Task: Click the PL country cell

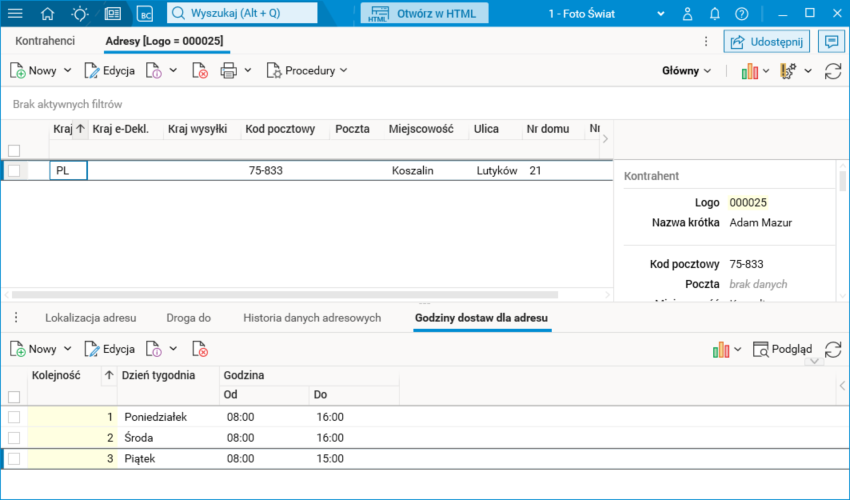Action: [x=68, y=170]
